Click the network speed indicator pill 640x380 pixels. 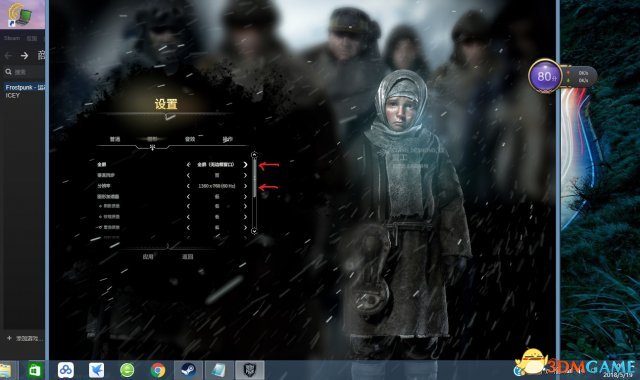coord(581,77)
